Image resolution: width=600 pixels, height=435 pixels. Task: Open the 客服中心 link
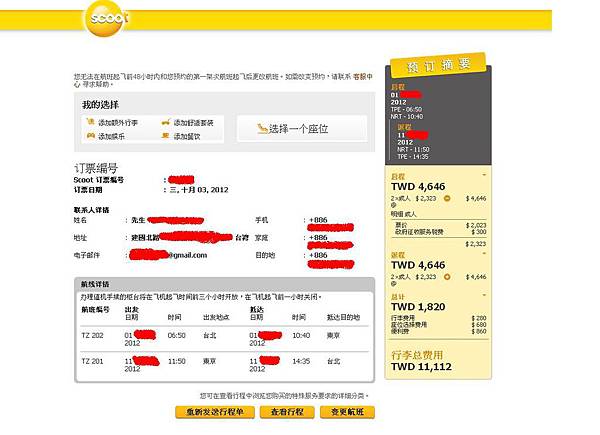pyautogui.click(x=362, y=77)
